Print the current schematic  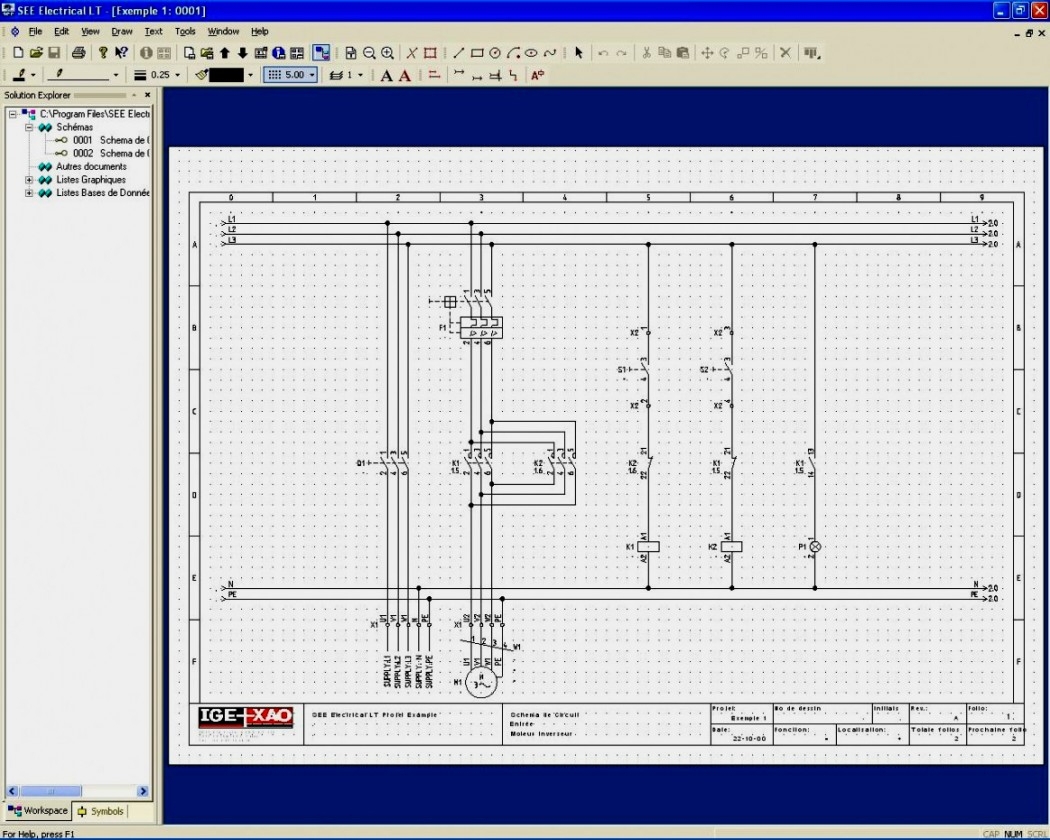tap(78, 52)
